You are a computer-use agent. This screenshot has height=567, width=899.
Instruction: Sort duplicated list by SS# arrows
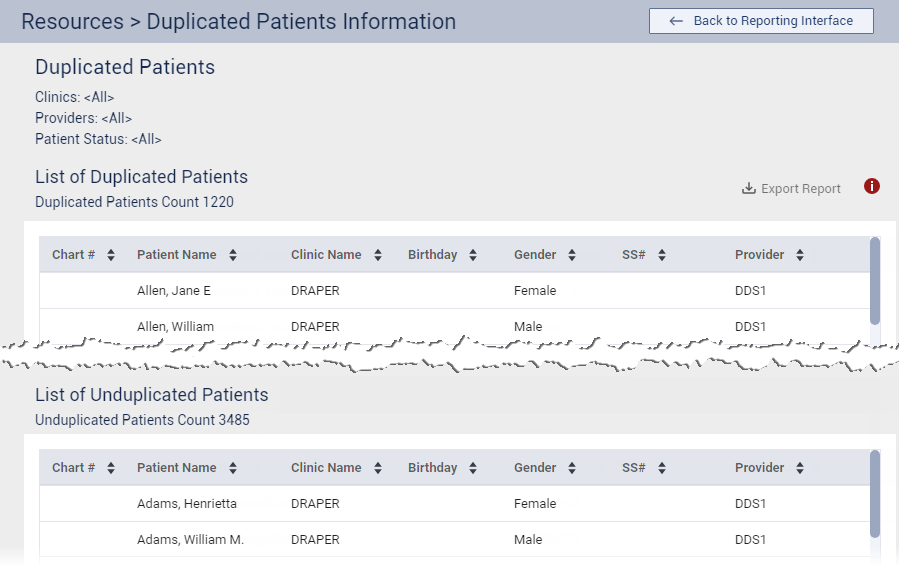[662, 255]
